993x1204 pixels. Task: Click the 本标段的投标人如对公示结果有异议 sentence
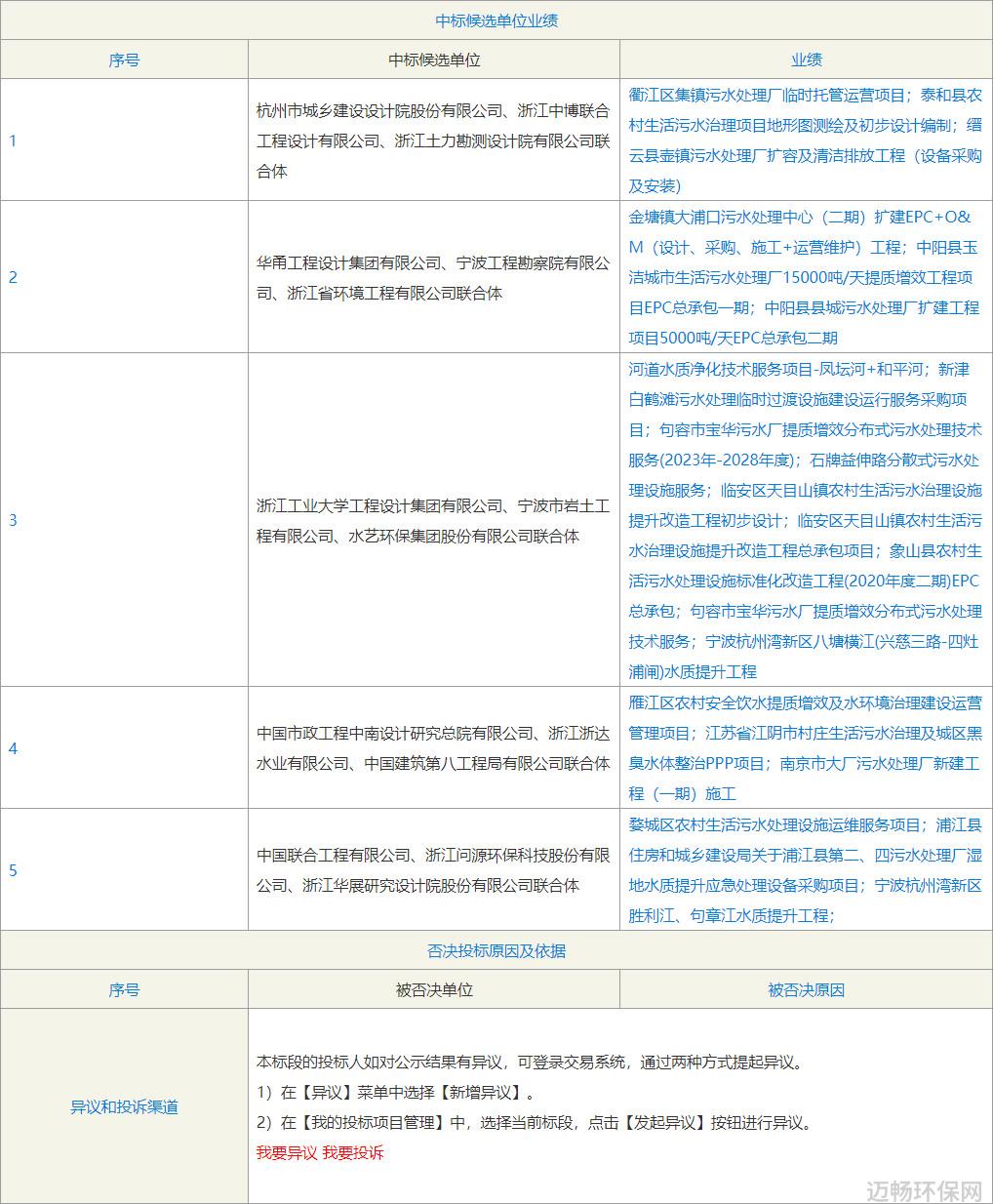[x=530, y=1063]
